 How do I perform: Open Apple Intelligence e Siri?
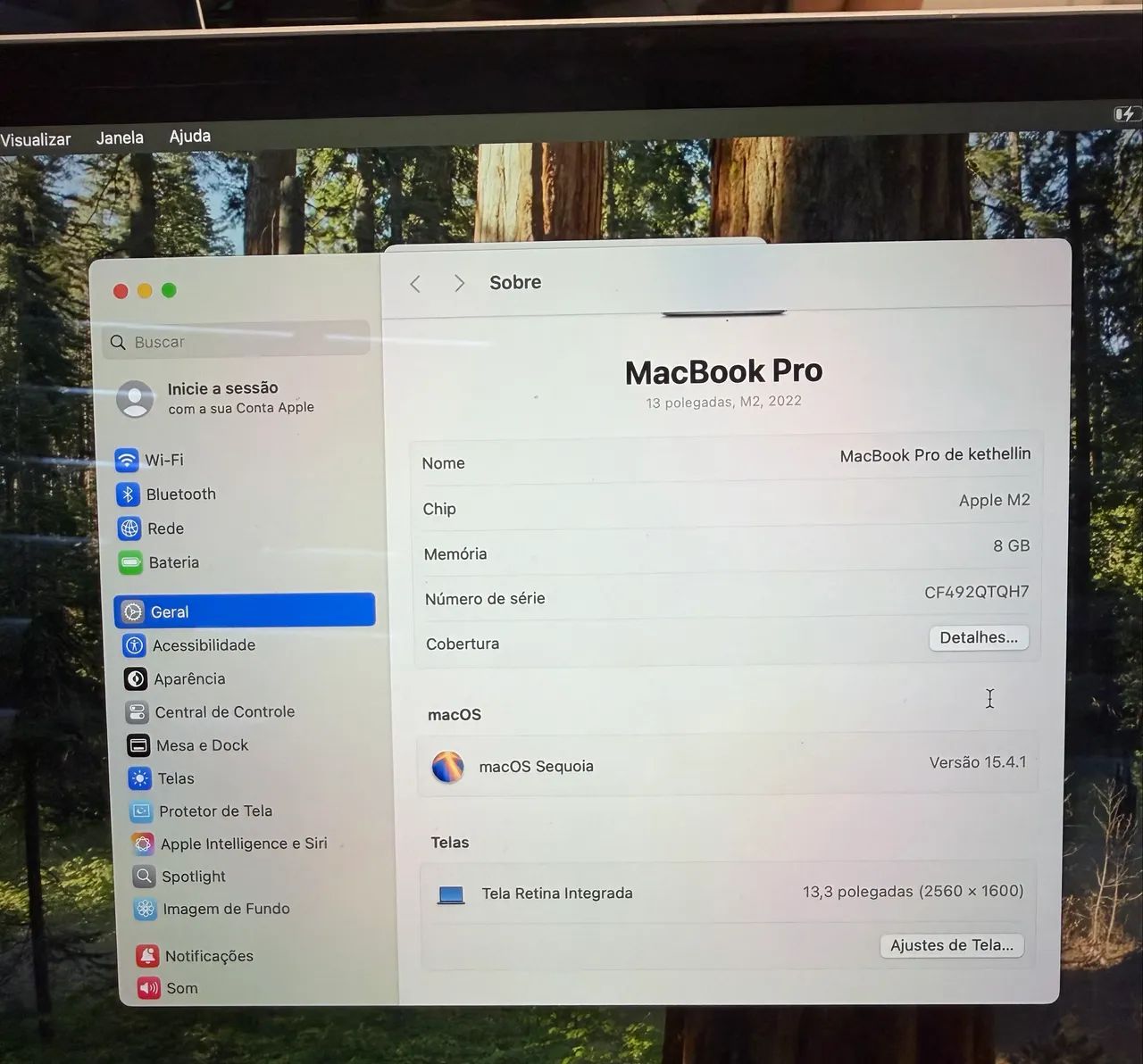(229, 844)
